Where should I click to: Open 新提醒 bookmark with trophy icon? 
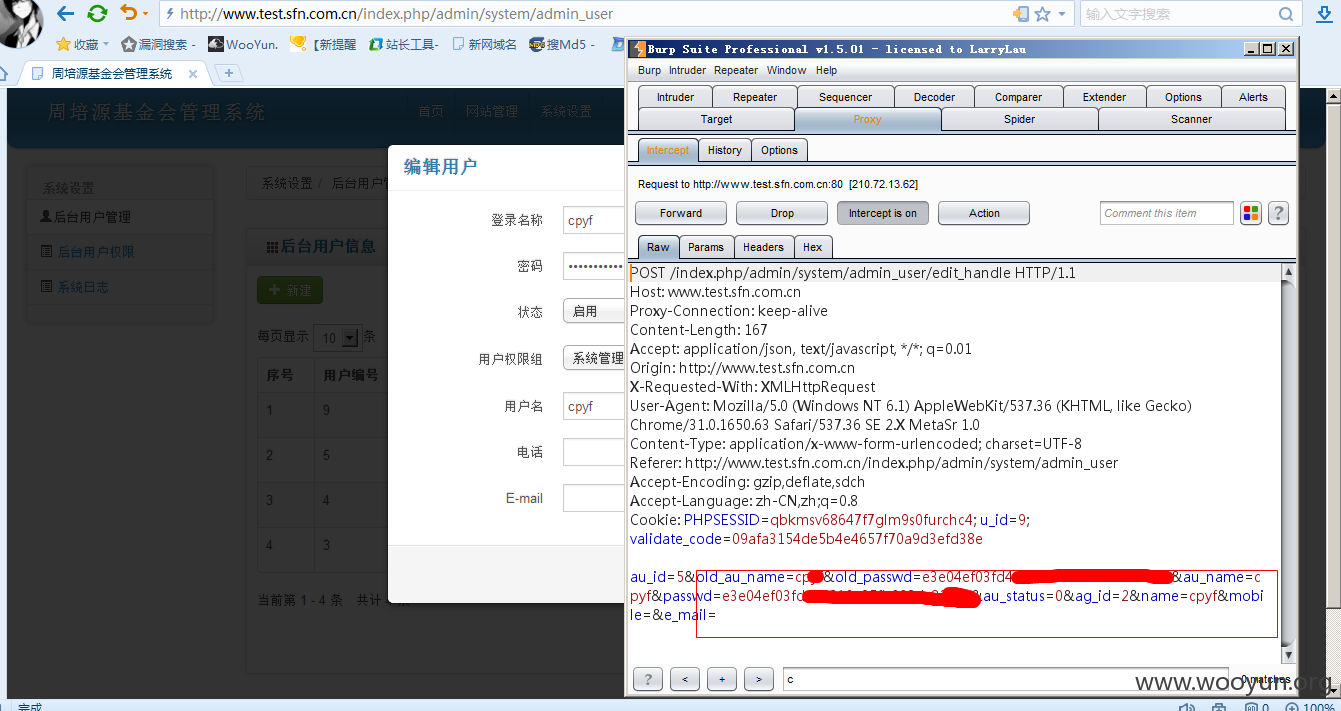[x=323, y=44]
